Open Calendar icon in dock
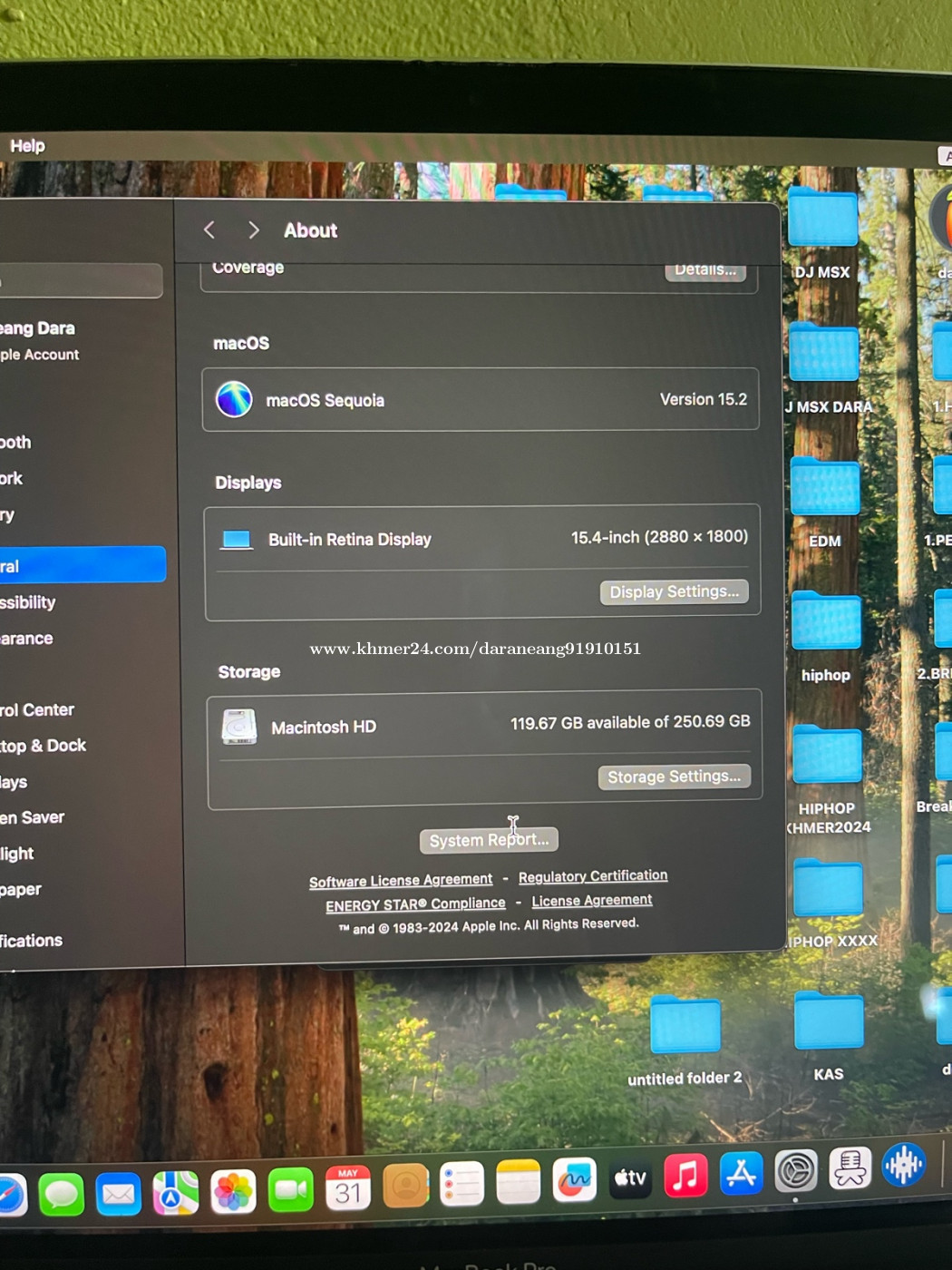 348,1187
